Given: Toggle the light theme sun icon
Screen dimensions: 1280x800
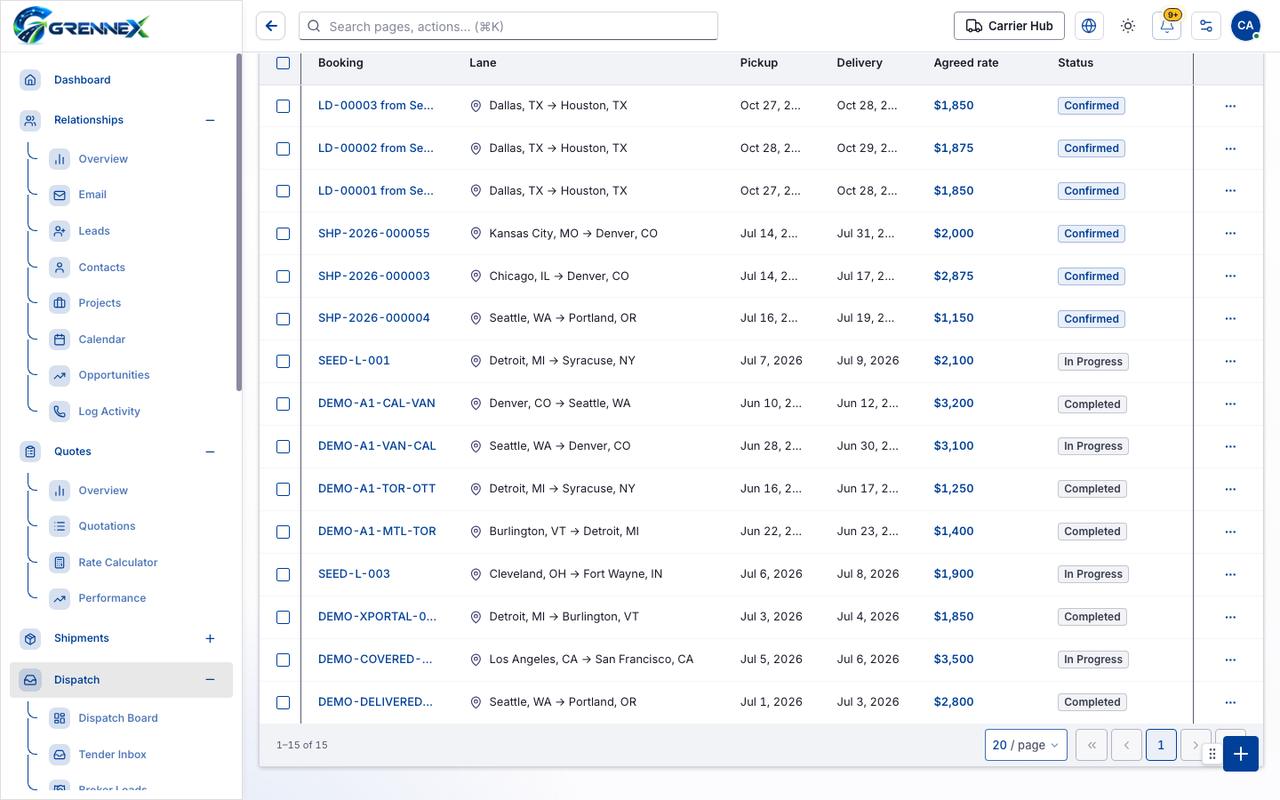Looking at the screenshot, I should pyautogui.click(x=1128, y=26).
